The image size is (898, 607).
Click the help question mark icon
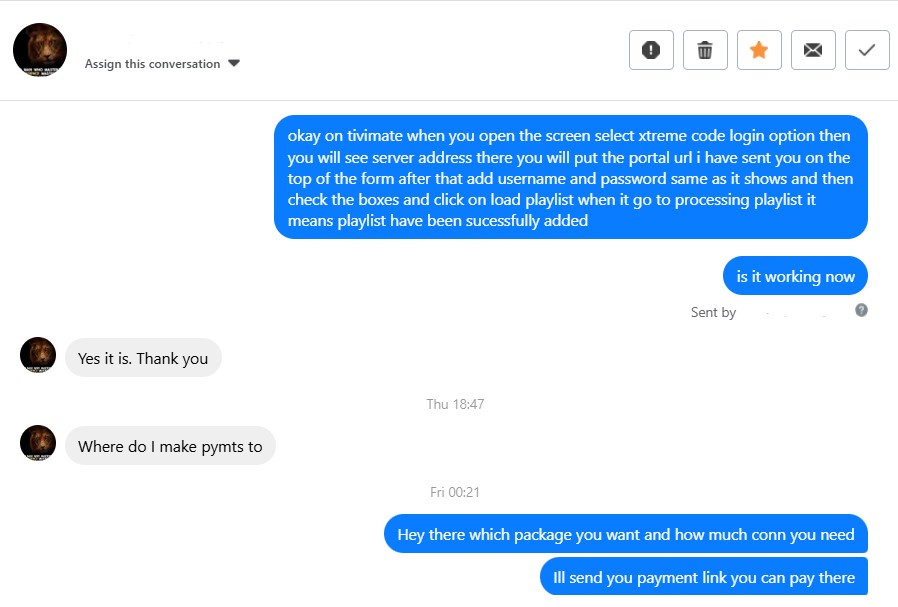pyautogui.click(x=861, y=310)
